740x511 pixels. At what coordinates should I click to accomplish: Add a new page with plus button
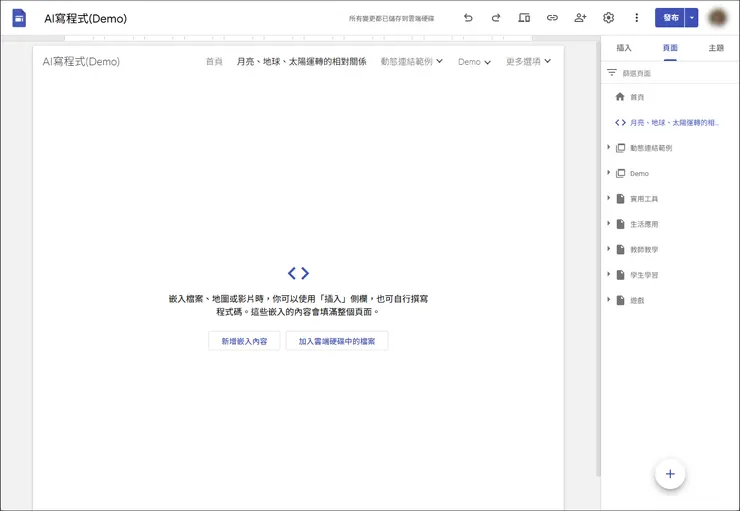point(670,474)
